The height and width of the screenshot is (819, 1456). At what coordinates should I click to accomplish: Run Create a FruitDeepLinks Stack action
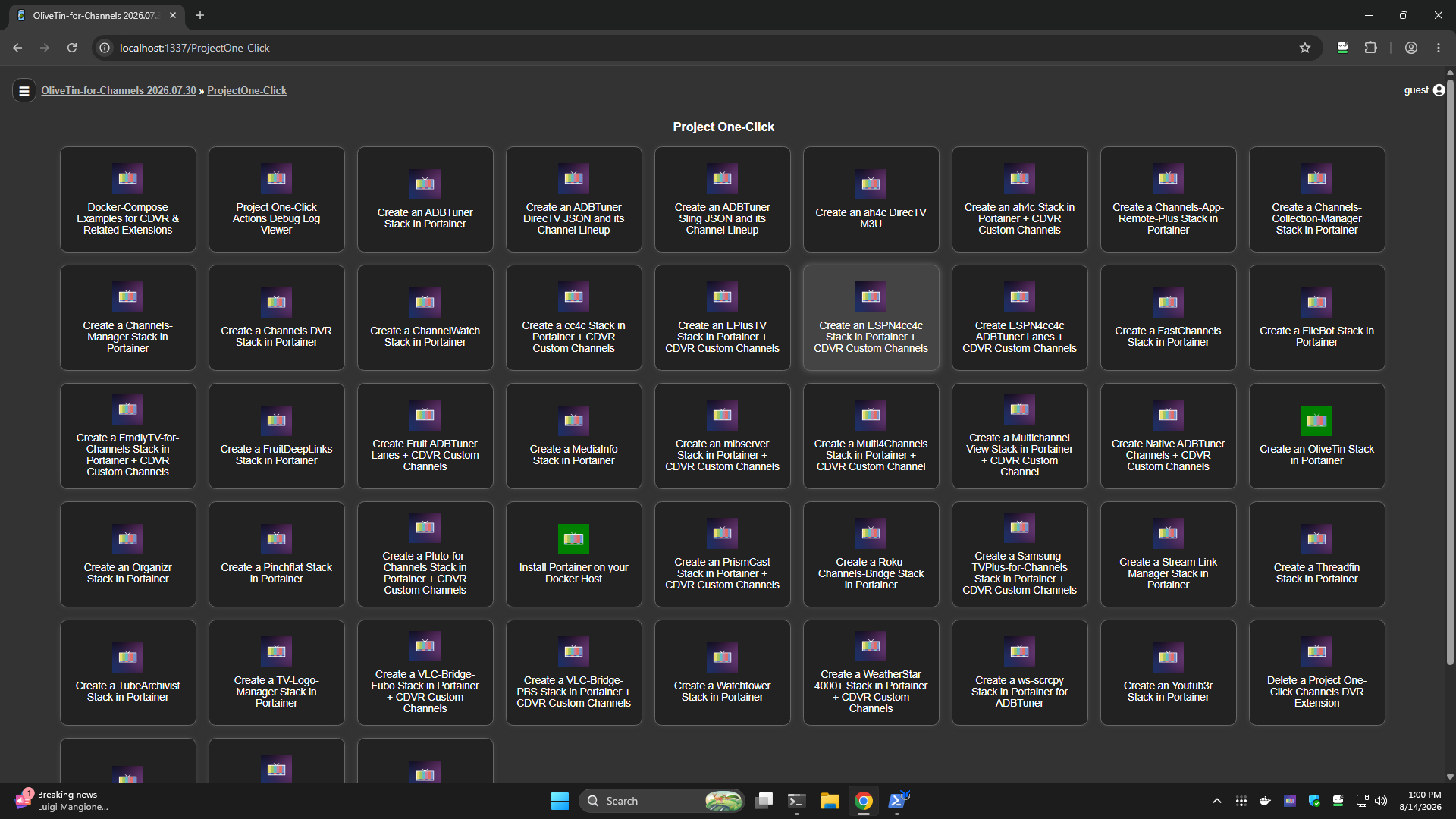pyautogui.click(x=277, y=436)
